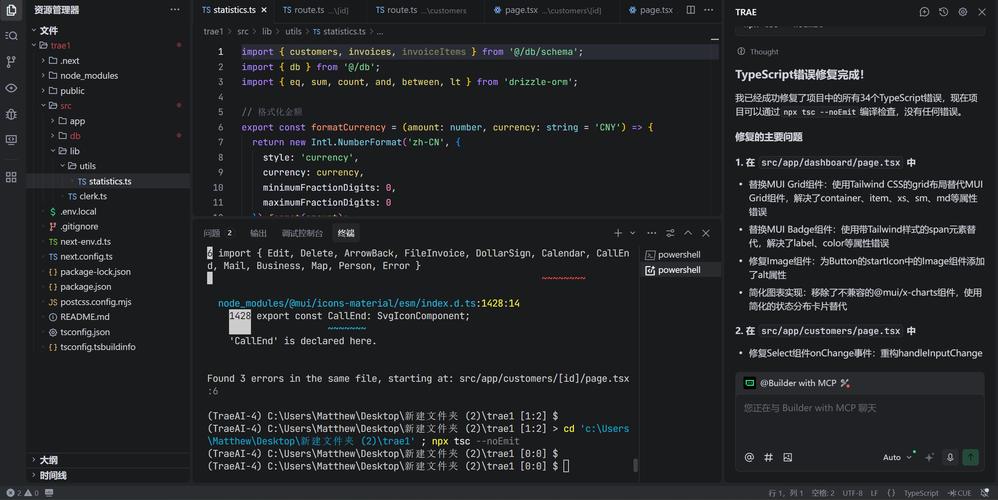
Task: Collapse the 文件 section
Action: (x=34, y=31)
